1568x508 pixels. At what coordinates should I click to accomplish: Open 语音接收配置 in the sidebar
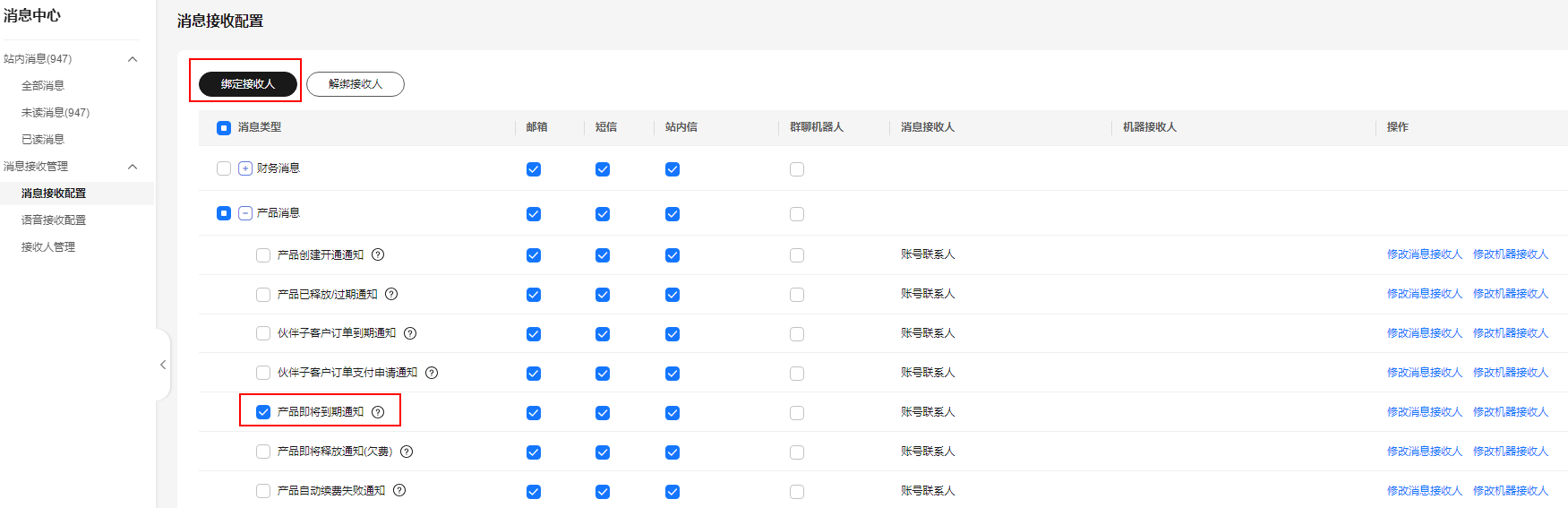coord(54,220)
